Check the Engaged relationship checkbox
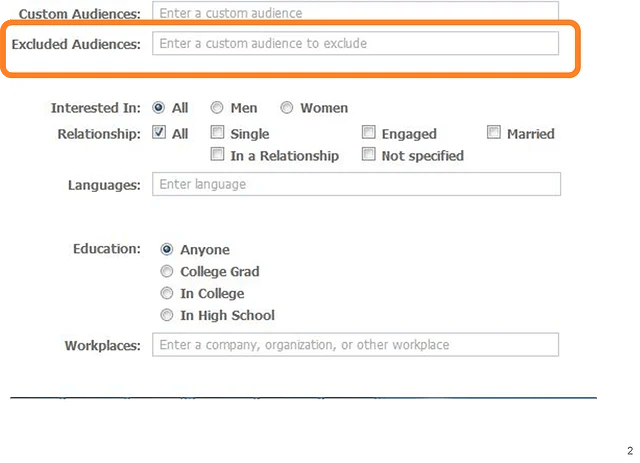 point(369,132)
